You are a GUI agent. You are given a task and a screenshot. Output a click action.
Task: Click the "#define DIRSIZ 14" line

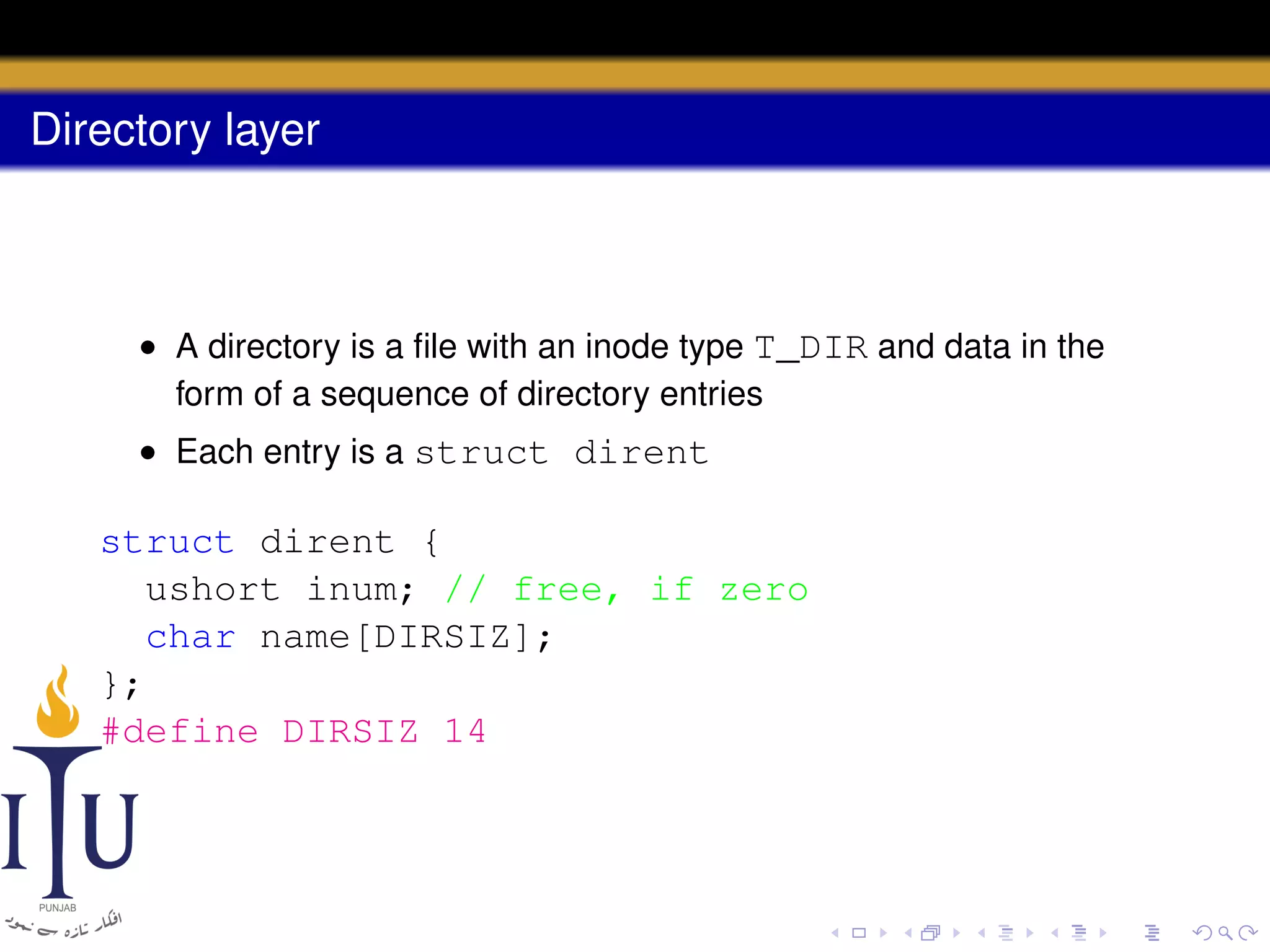click(294, 731)
